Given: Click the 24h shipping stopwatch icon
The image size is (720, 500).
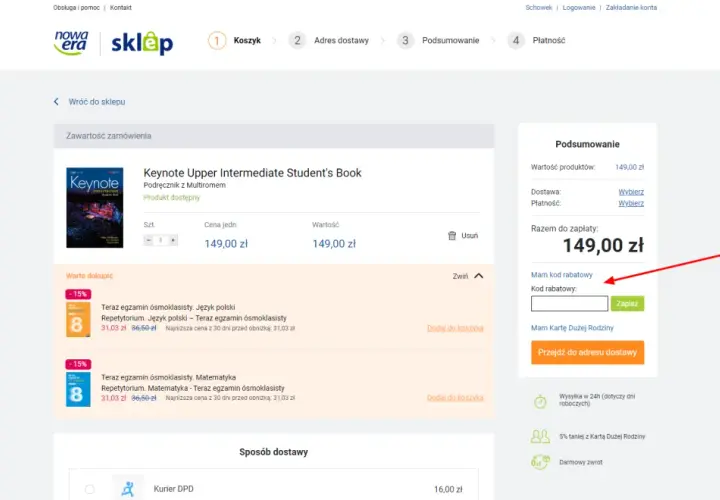Looking at the screenshot, I should (540, 401).
